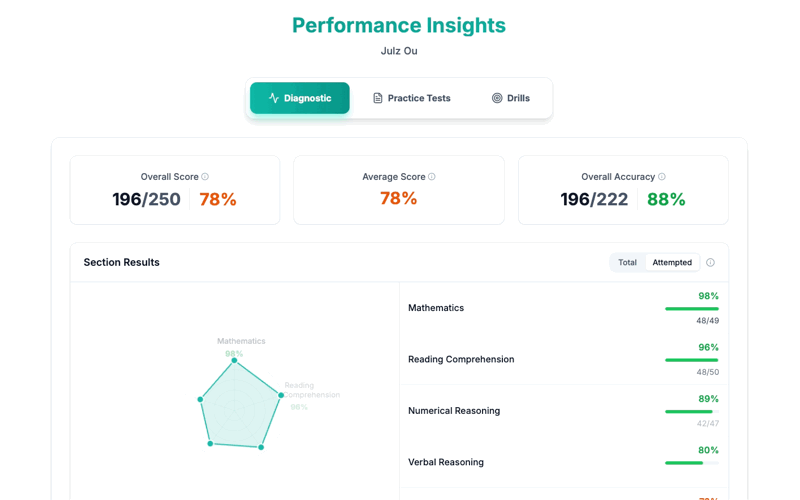The height and width of the screenshot is (500, 800).
Task: Click the Numerical Reasoning 89% progress bar
Action: tap(691, 411)
